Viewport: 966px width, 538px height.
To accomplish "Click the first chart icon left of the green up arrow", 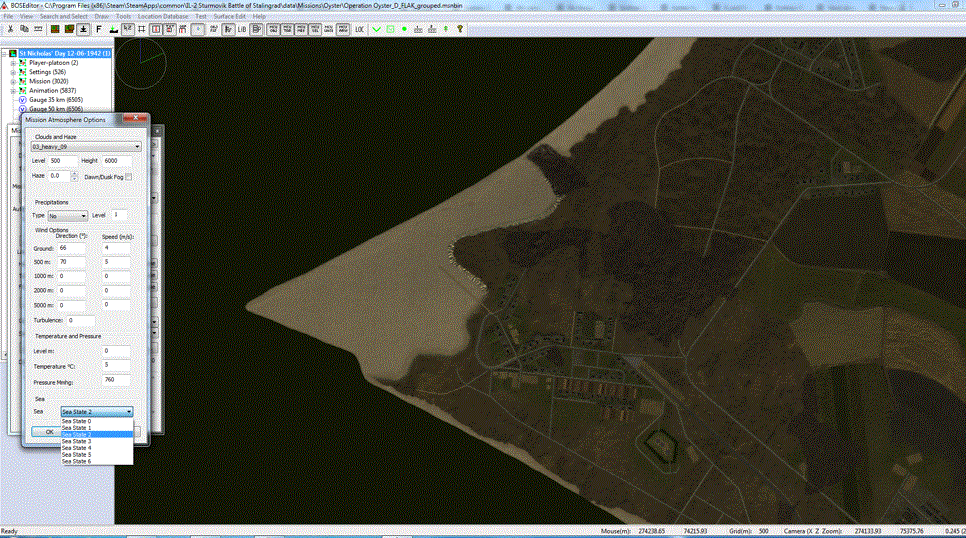I will [x=418, y=29].
